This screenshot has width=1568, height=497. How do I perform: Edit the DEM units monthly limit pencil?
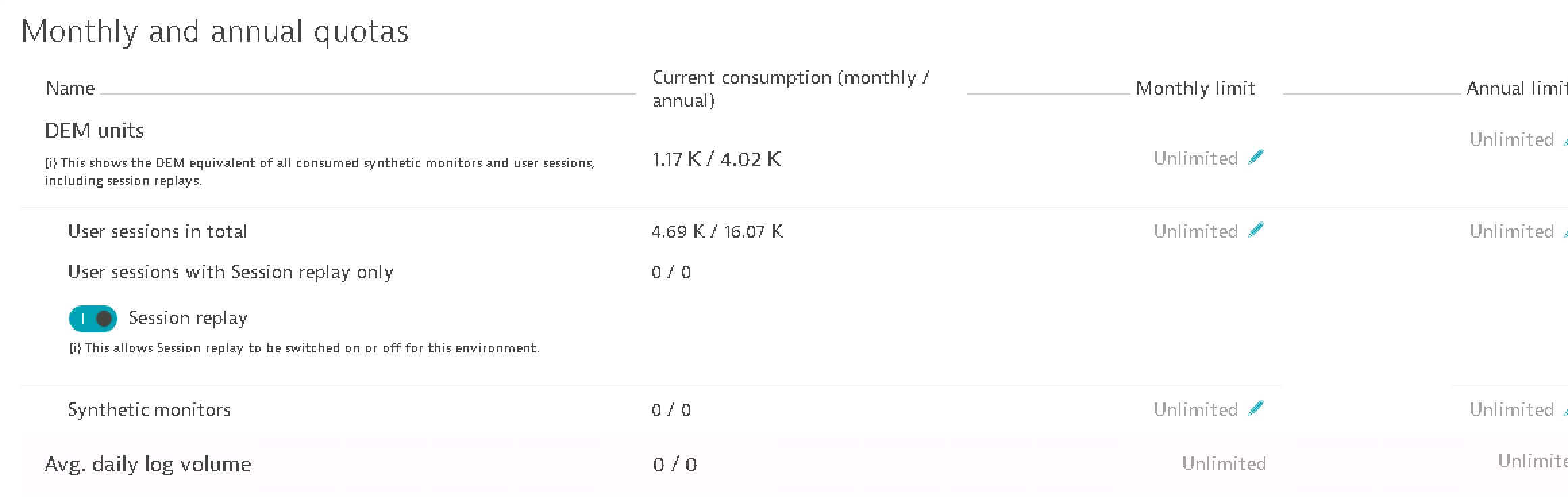click(x=1256, y=157)
